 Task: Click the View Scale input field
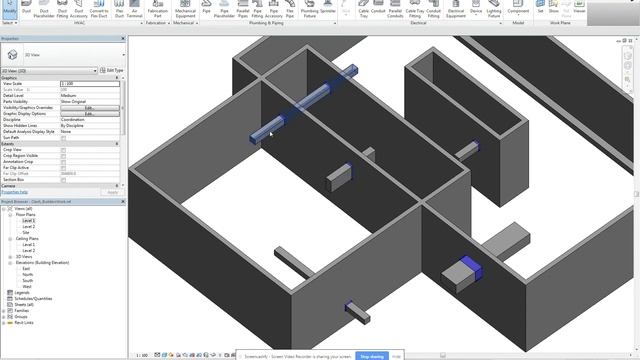click(x=90, y=84)
